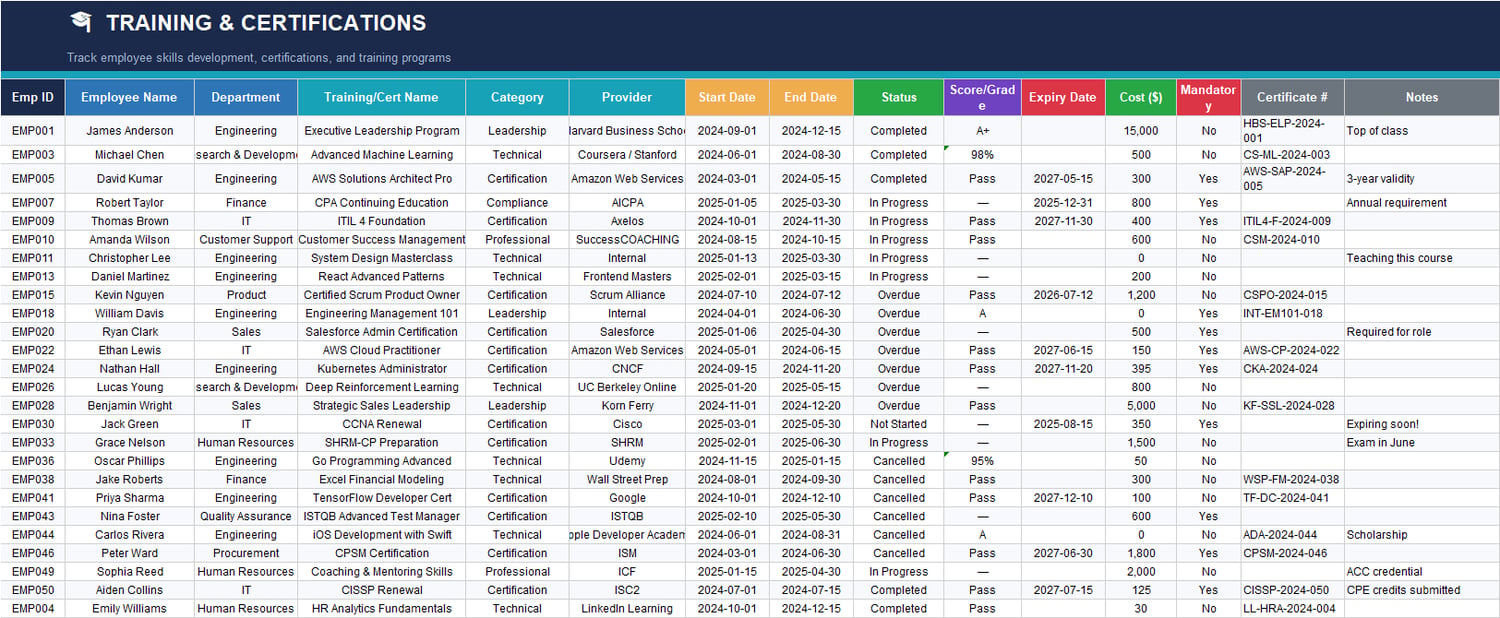Viewport: 1500px width, 618px height.
Task: Select the React Advanced Patterns cell
Action: (x=381, y=276)
